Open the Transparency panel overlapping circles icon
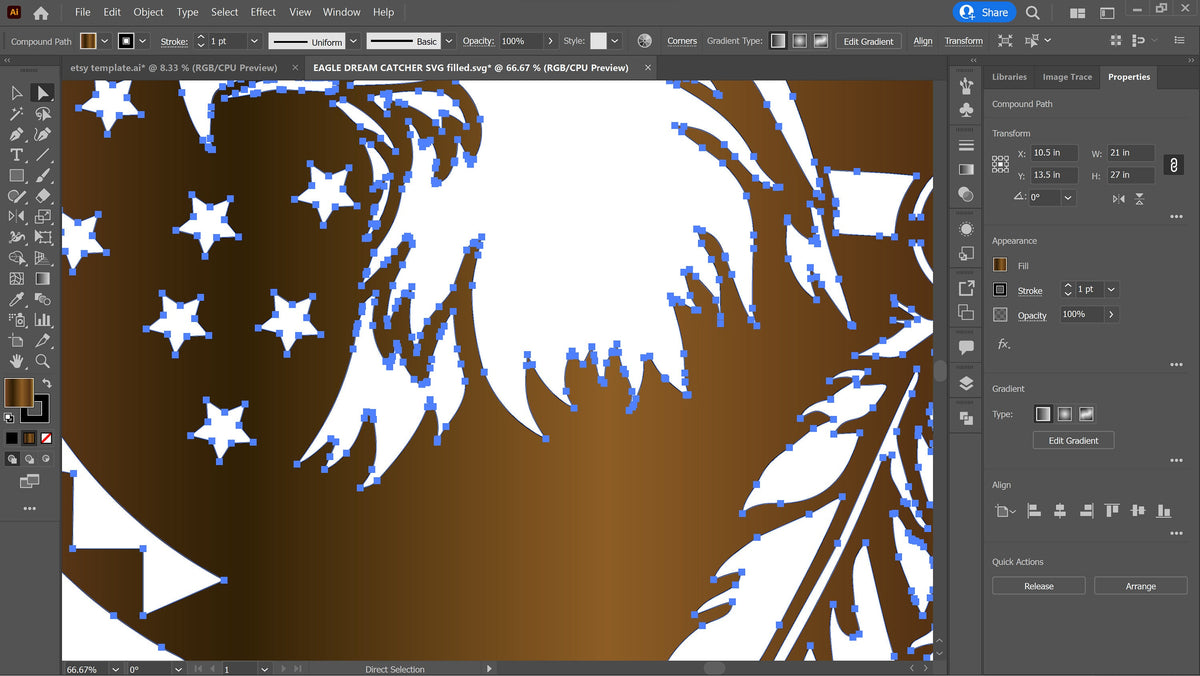1200x676 pixels. (x=966, y=194)
